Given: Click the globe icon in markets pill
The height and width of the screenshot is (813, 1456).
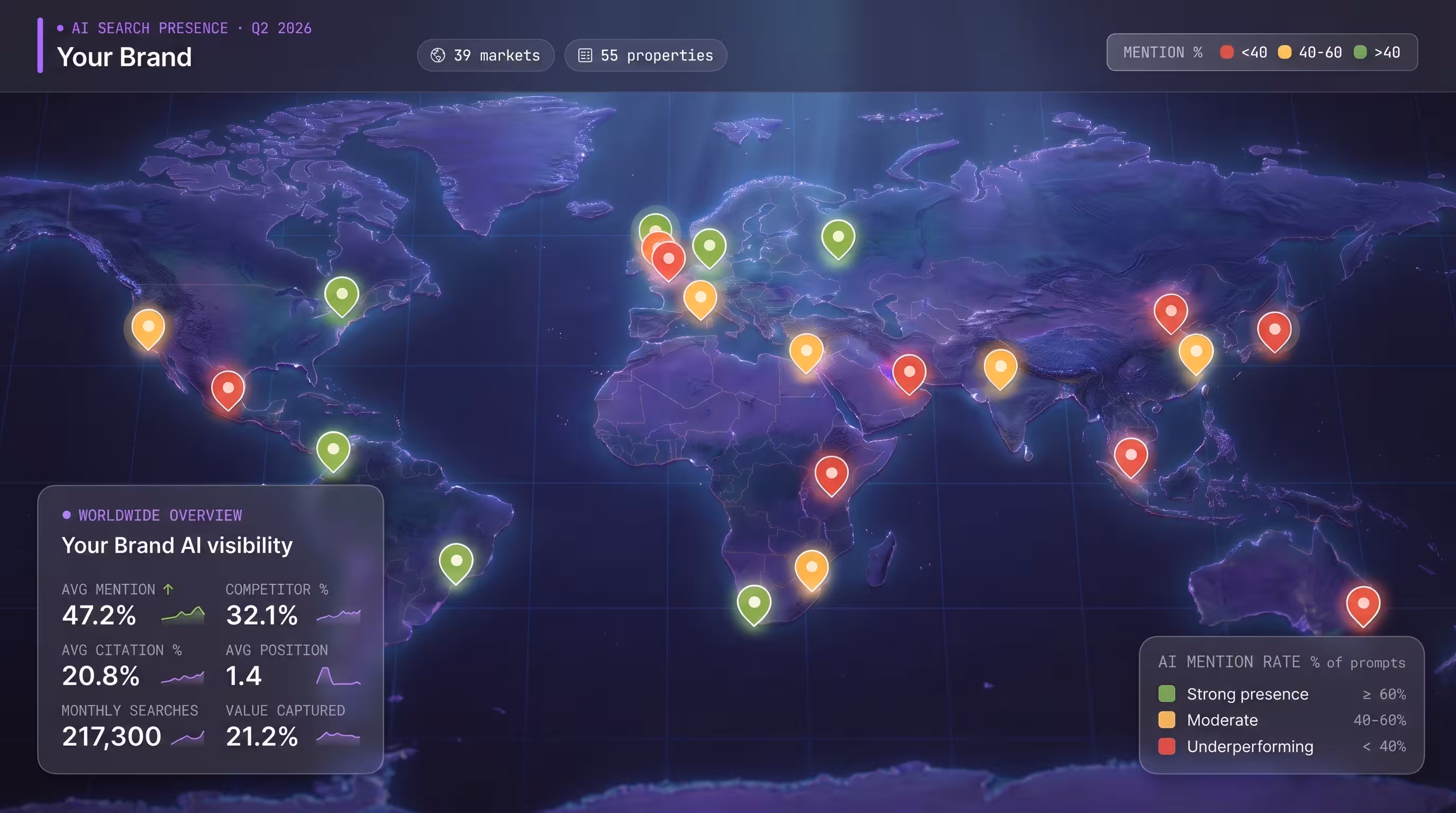Looking at the screenshot, I should [x=438, y=55].
